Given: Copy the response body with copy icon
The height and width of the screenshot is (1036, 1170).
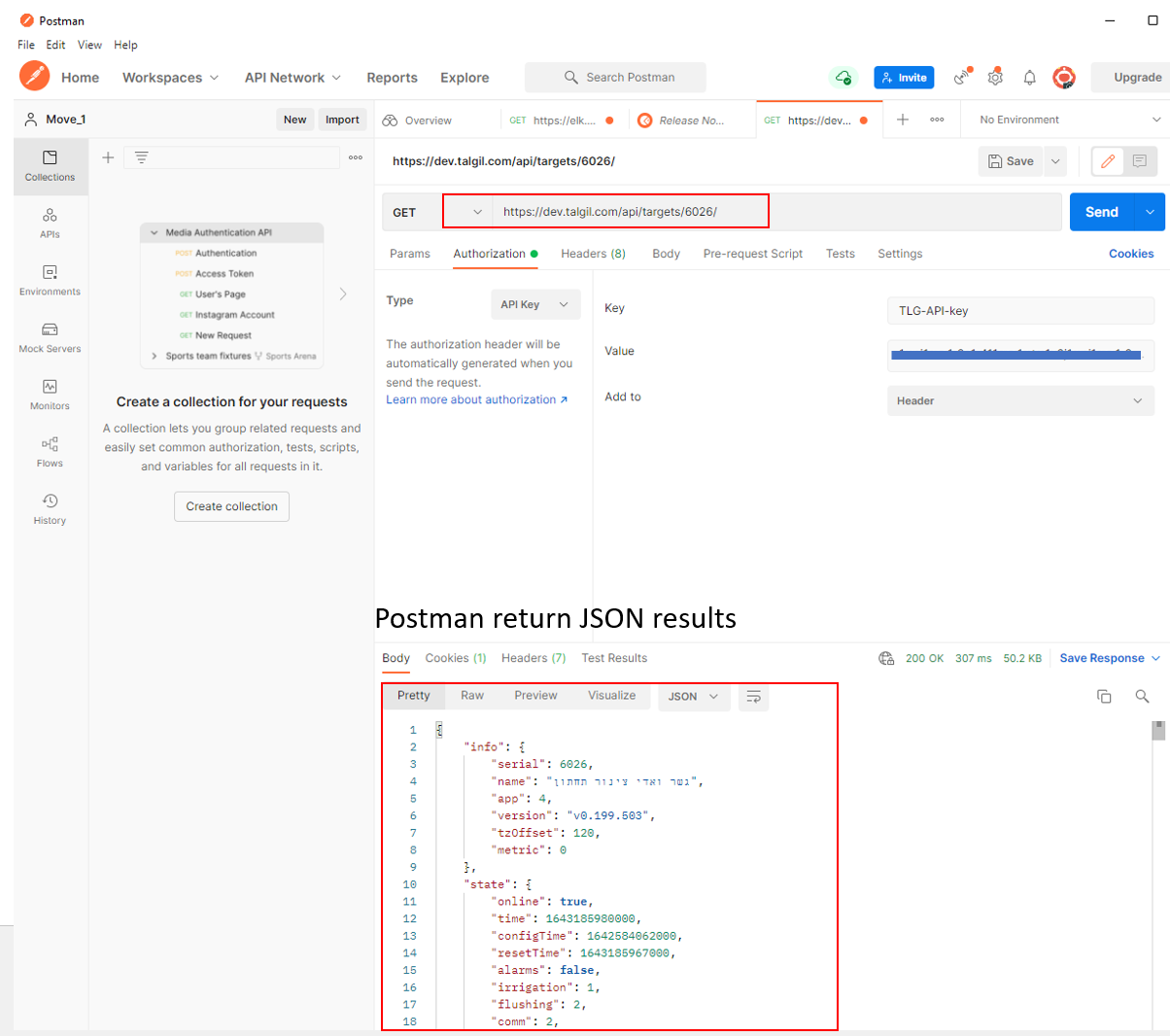Looking at the screenshot, I should pos(1104,696).
